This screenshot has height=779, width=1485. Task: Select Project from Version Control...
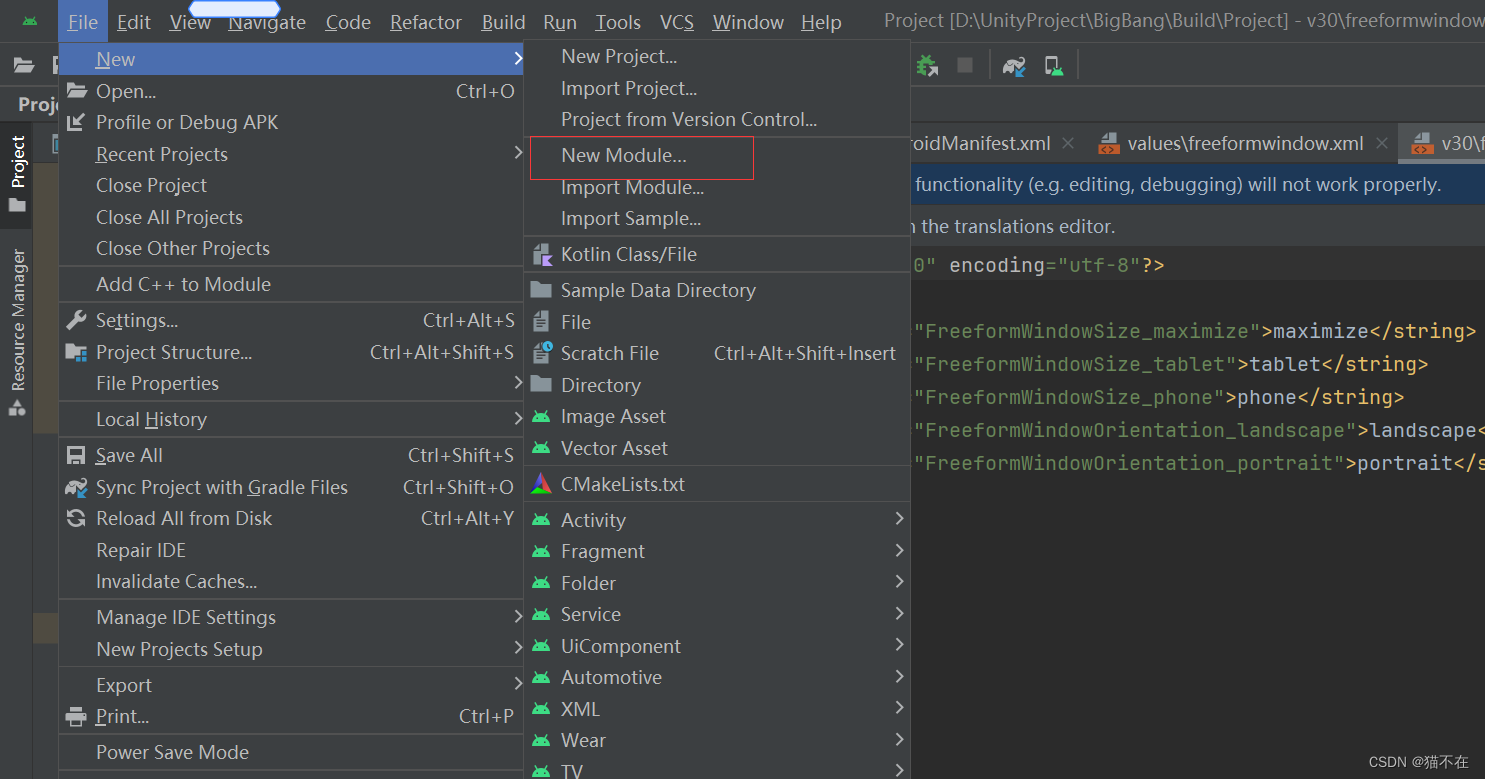(717, 119)
